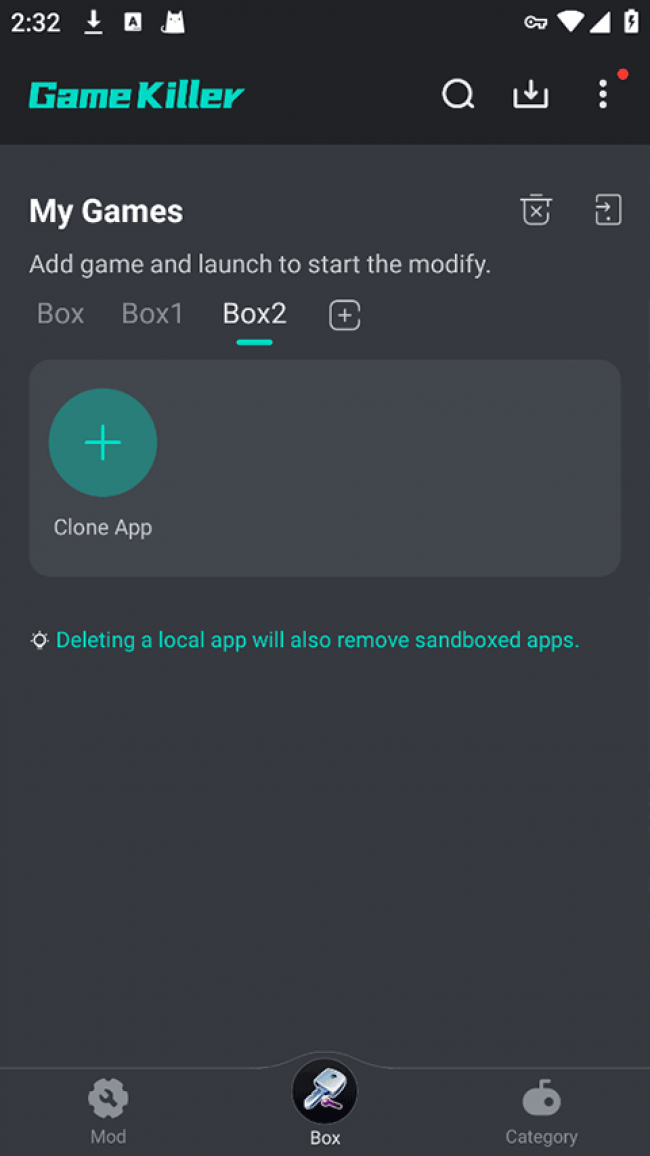Switch to the Box tab
Viewport: 650px width, 1156px height.
60,314
